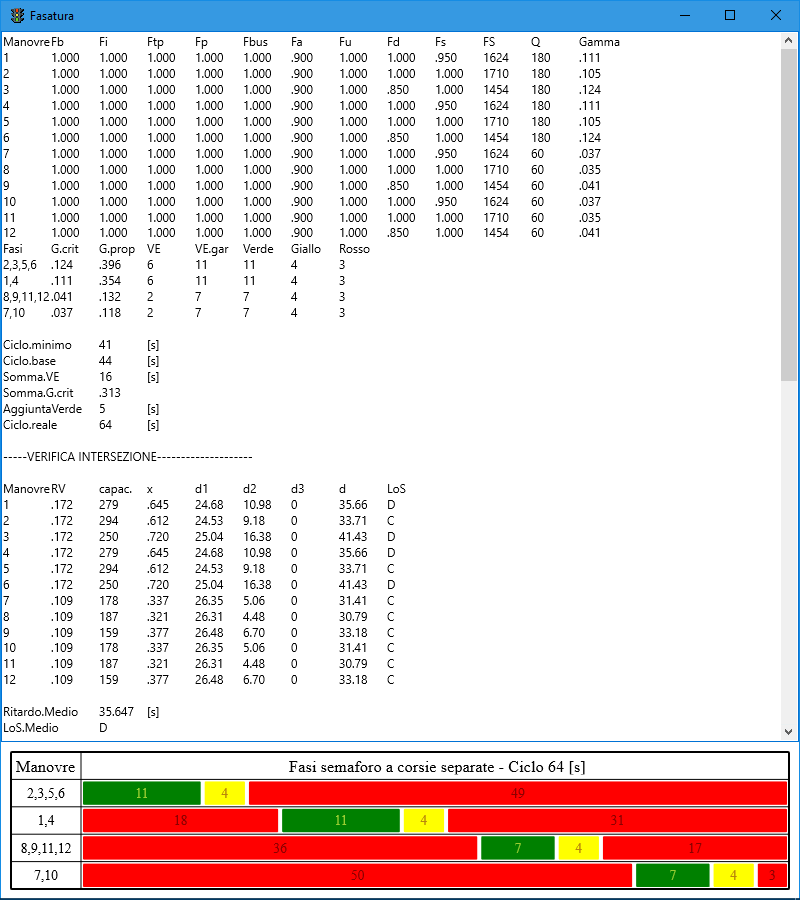Click the 'G.crit' column header

65,249
